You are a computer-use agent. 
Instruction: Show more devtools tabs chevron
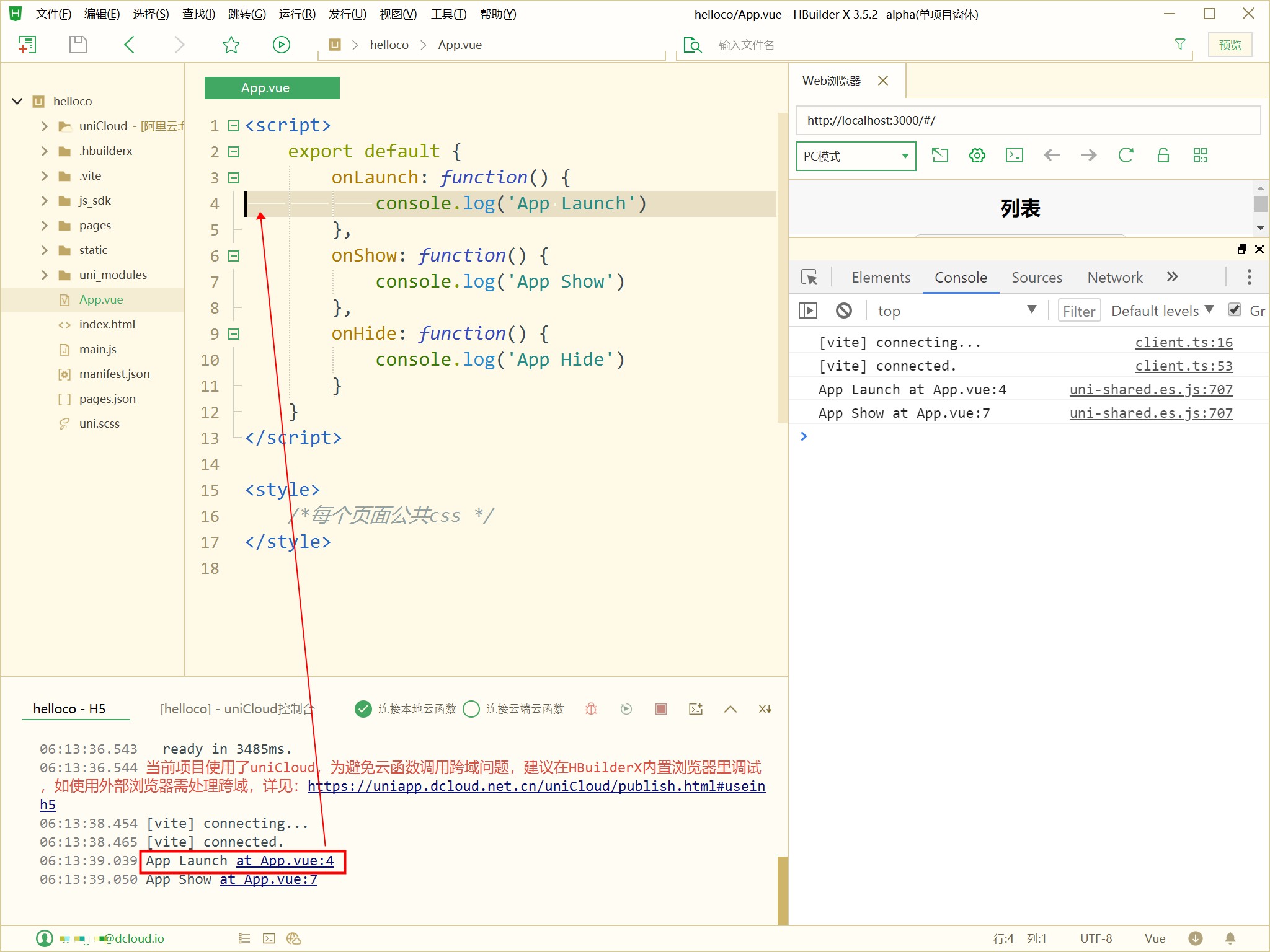click(x=1172, y=277)
